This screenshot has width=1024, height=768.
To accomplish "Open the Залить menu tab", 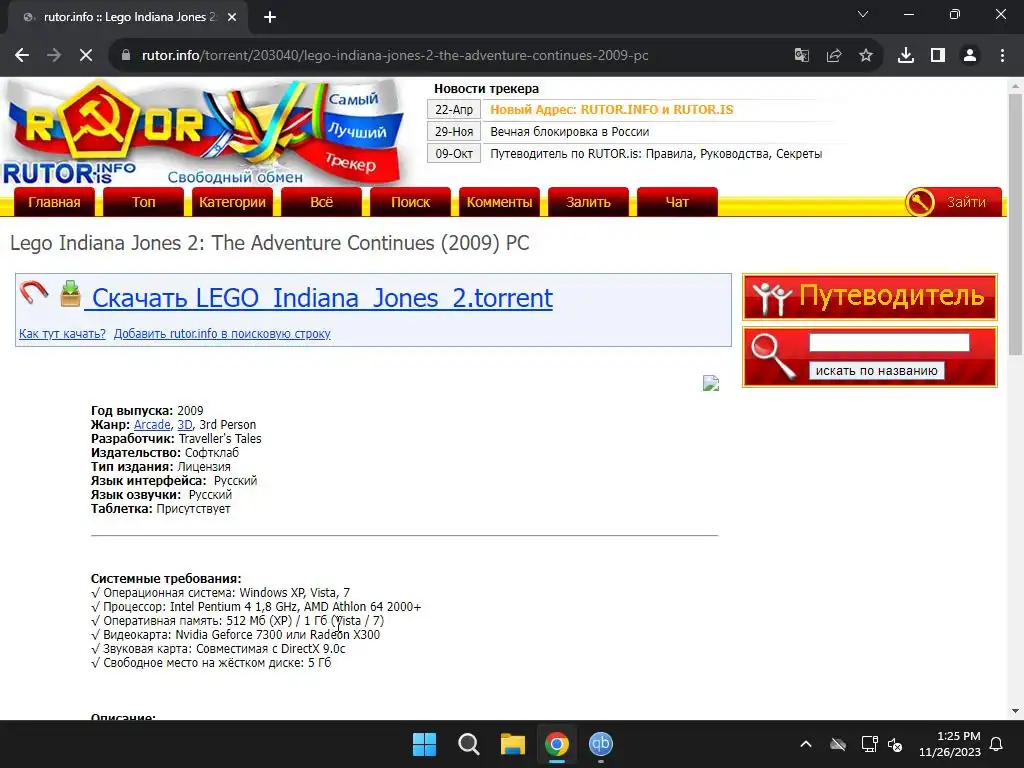I will (588, 202).
